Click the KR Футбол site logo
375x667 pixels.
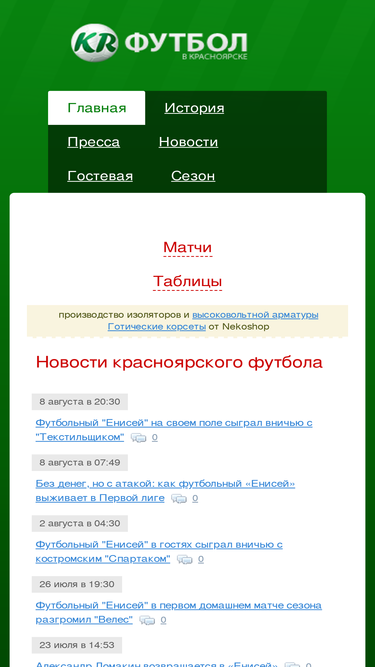159,43
